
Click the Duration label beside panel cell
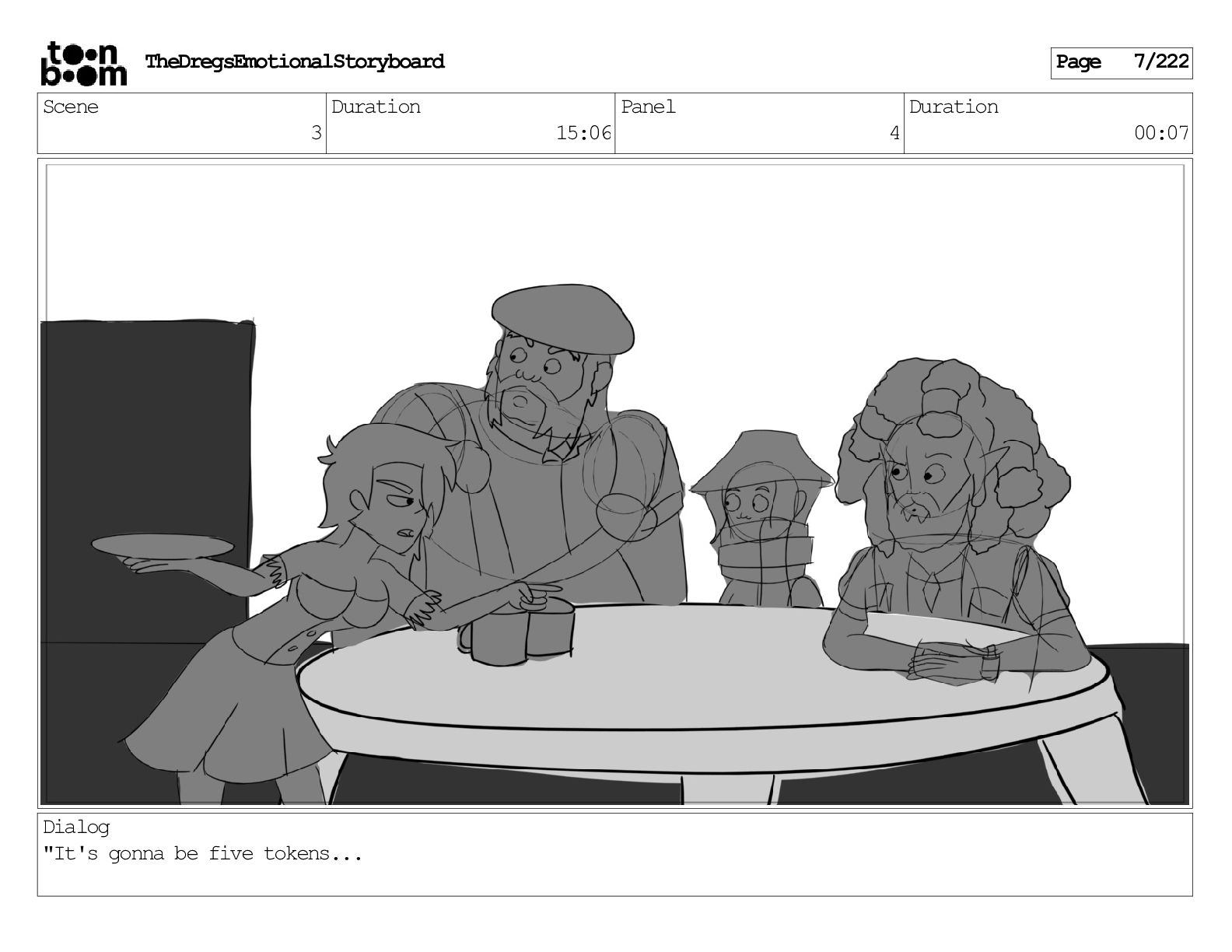(x=954, y=107)
